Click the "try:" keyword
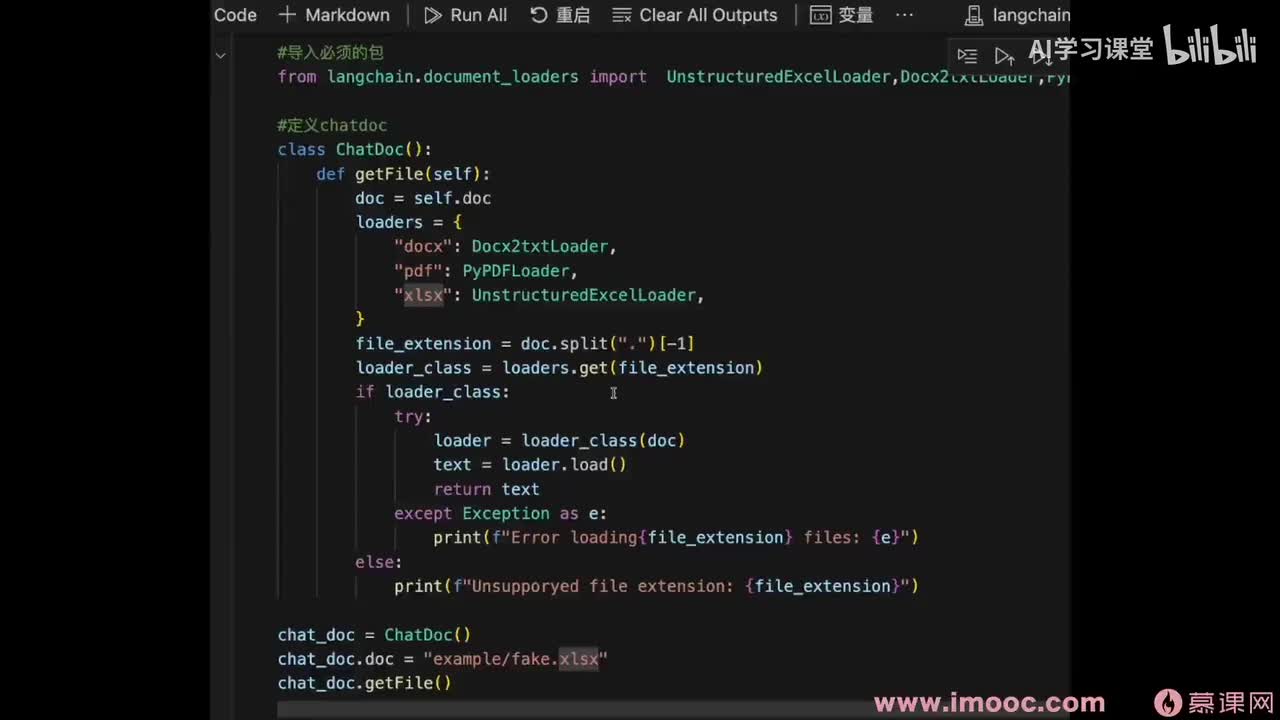The image size is (1280, 720). point(413,416)
